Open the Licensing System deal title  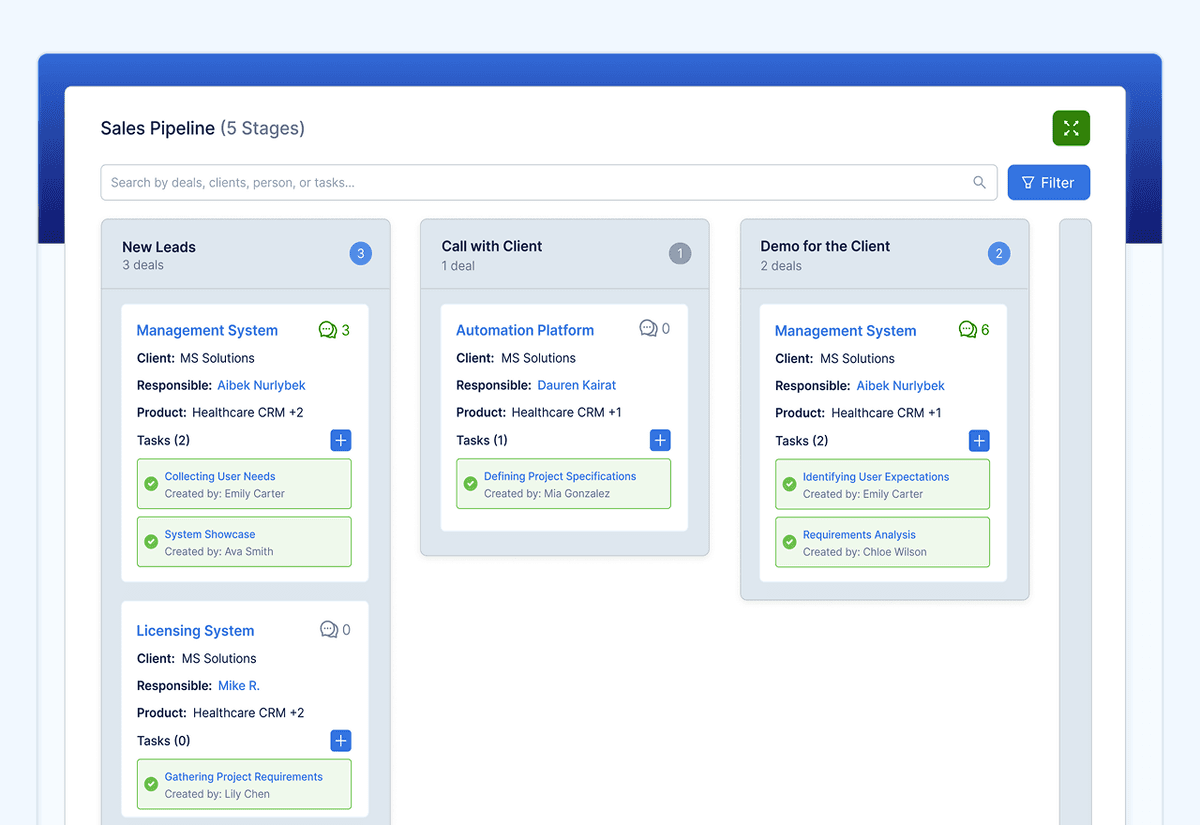point(195,631)
